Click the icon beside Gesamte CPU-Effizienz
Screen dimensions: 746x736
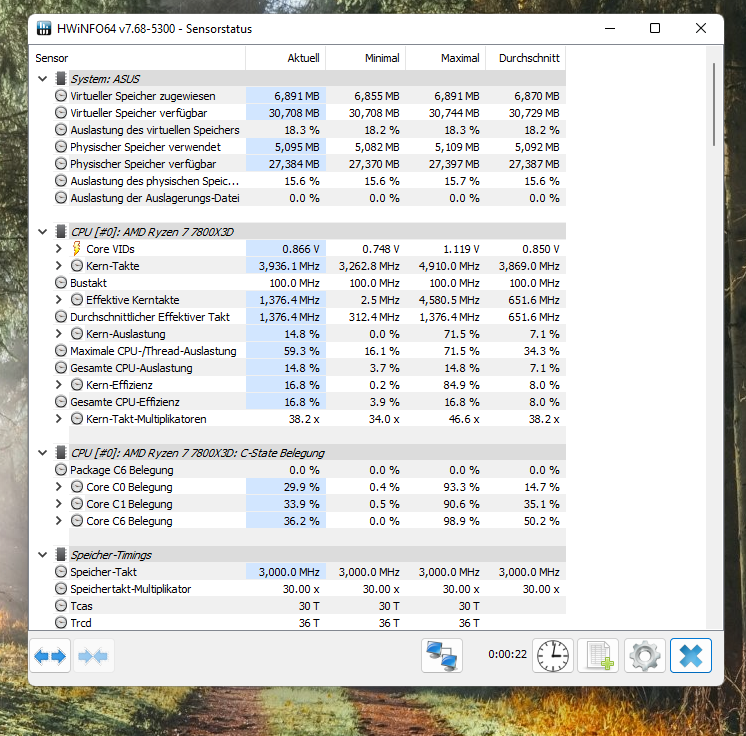(x=61, y=402)
